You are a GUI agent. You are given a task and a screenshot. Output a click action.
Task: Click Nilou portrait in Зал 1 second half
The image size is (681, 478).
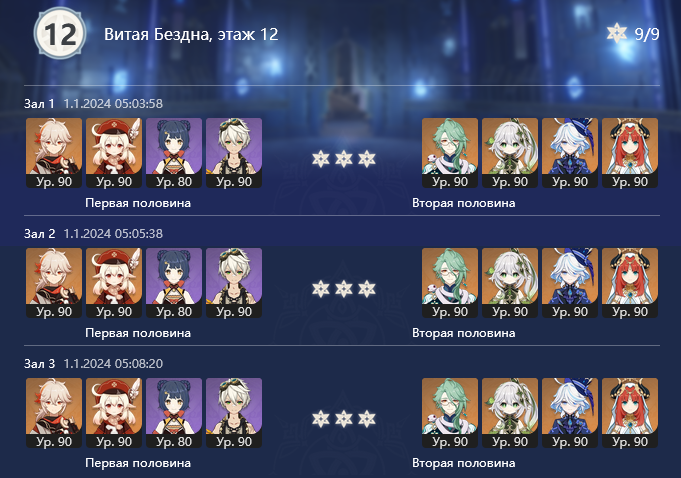630,153
